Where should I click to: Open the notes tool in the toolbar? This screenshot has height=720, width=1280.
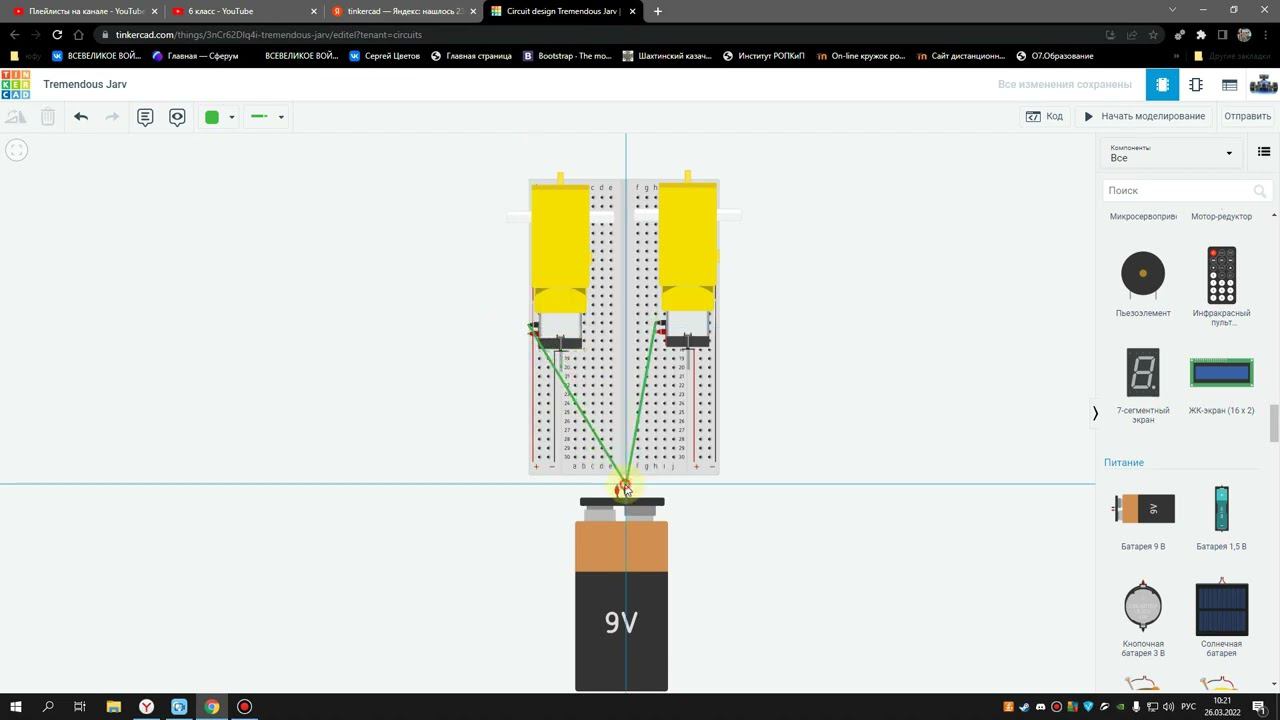145,117
